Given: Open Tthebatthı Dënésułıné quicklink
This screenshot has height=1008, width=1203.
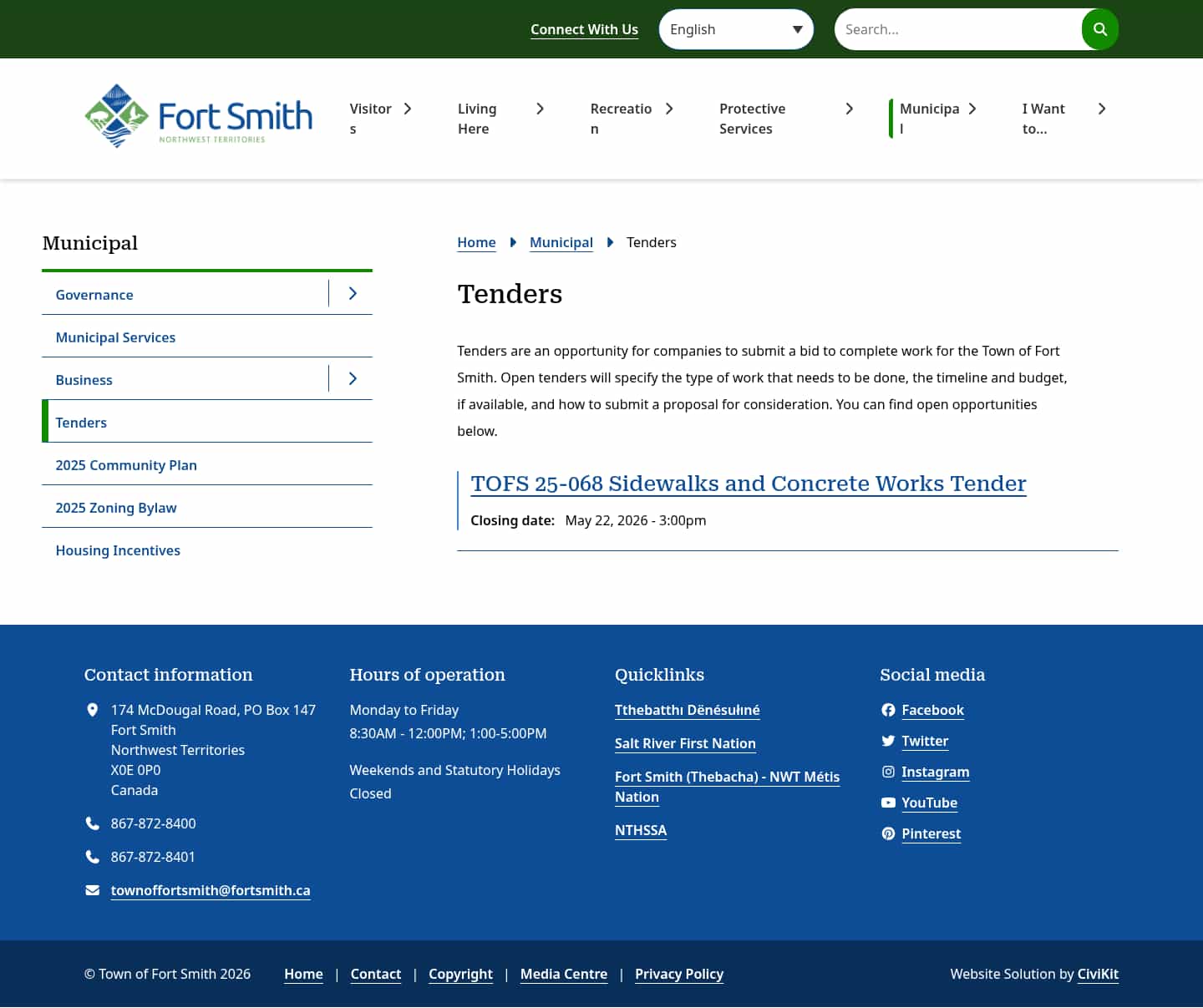Looking at the screenshot, I should click(x=688, y=710).
